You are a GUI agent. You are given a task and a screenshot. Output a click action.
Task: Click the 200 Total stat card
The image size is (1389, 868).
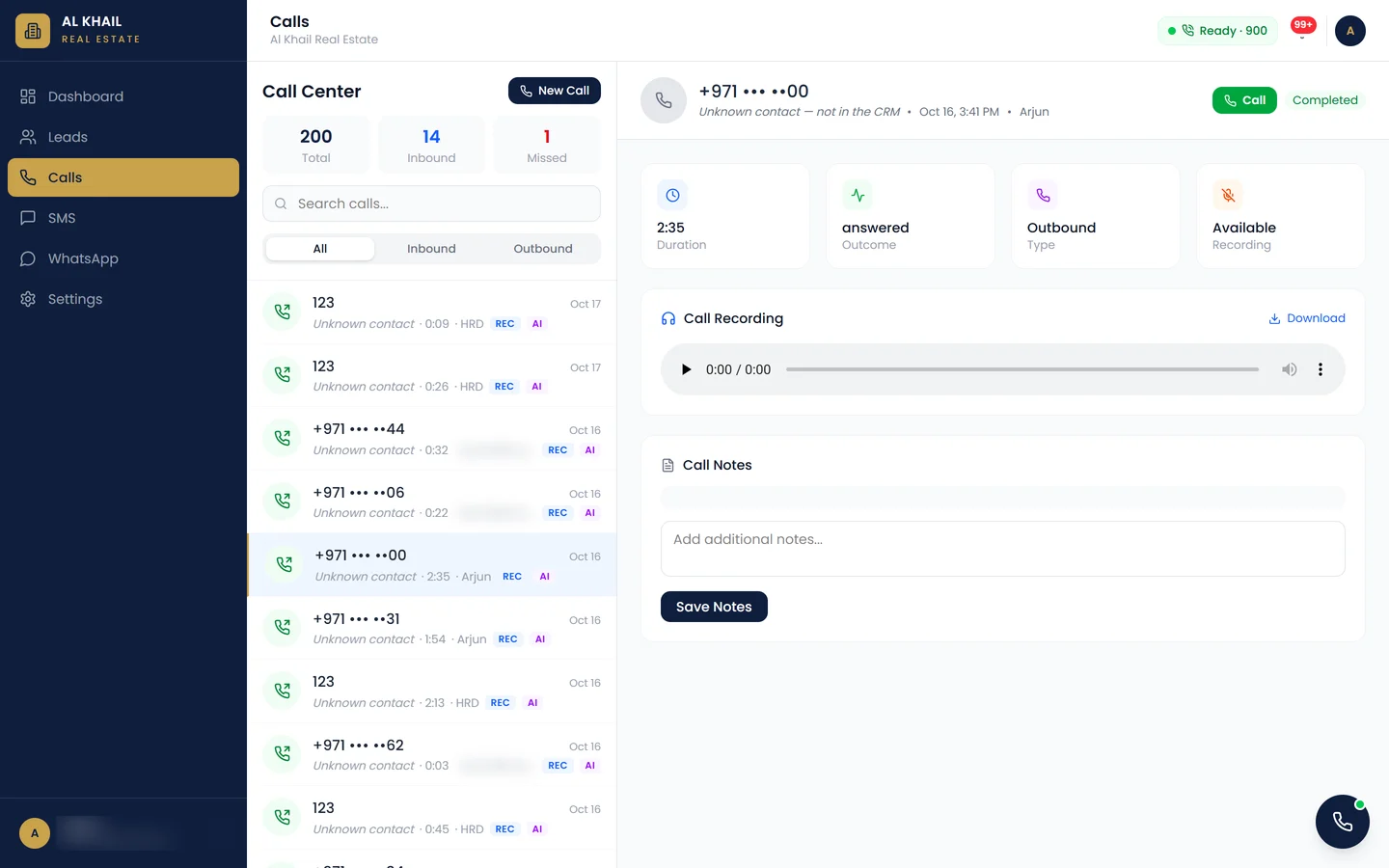pos(315,145)
